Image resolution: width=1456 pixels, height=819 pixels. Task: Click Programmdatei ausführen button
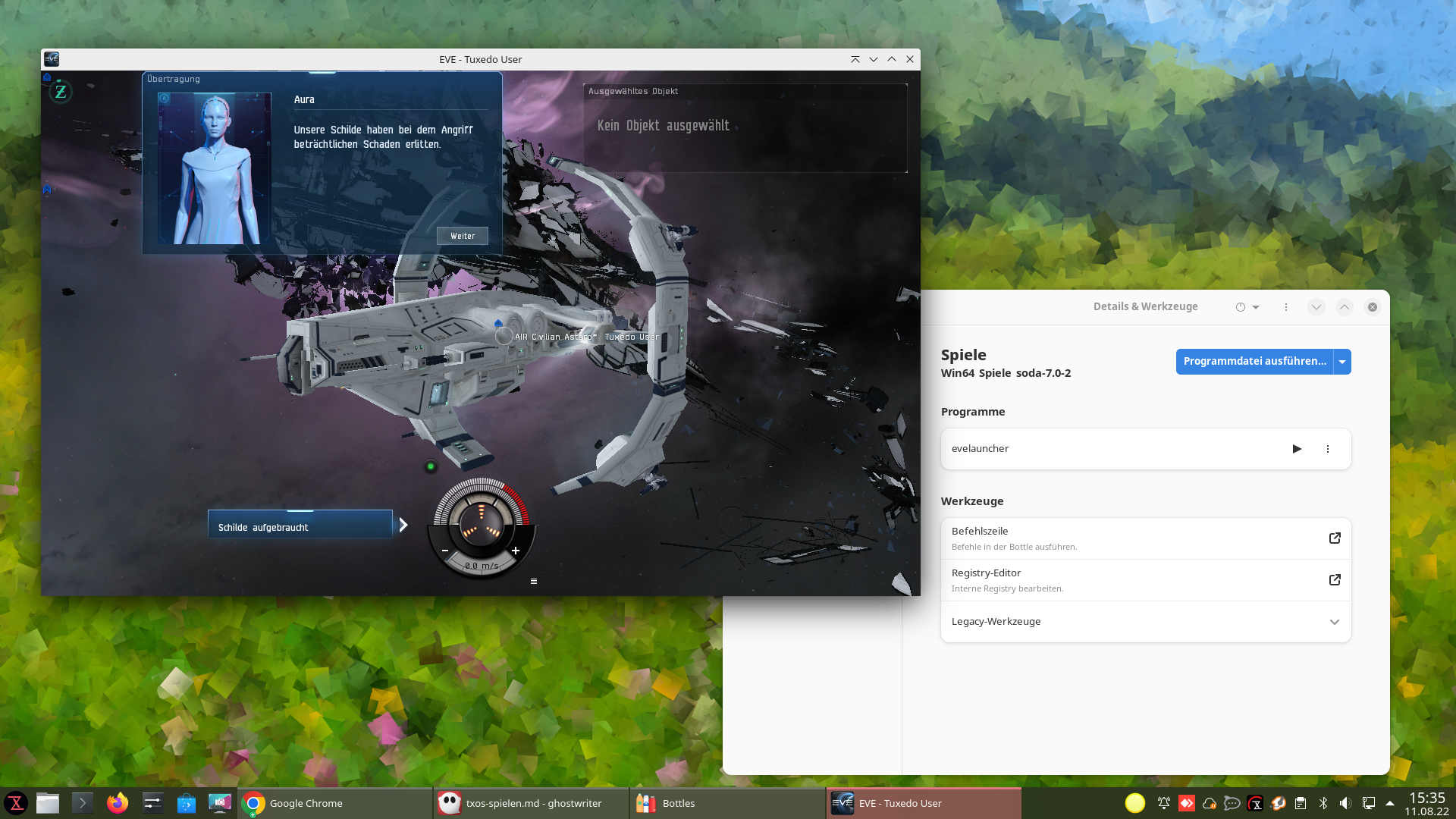1255,362
